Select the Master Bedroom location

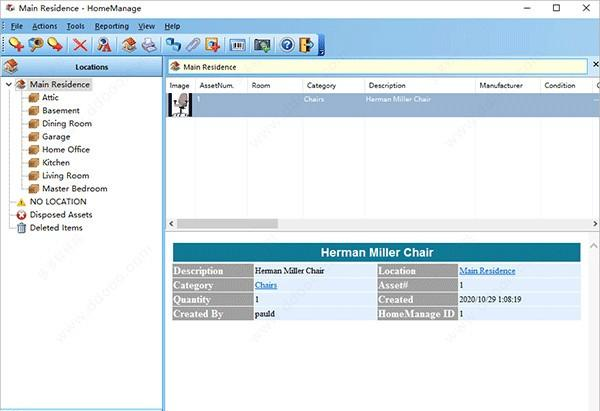[75, 188]
